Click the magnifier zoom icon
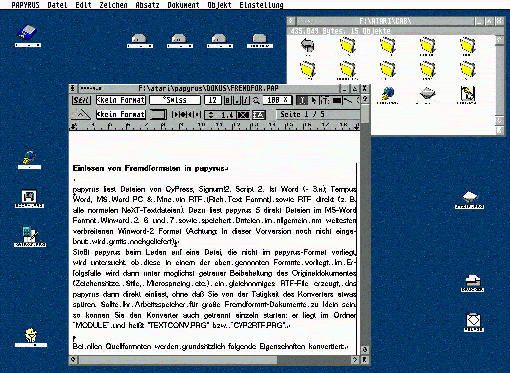This screenshot has width=510, height=373. coord(256,100)
